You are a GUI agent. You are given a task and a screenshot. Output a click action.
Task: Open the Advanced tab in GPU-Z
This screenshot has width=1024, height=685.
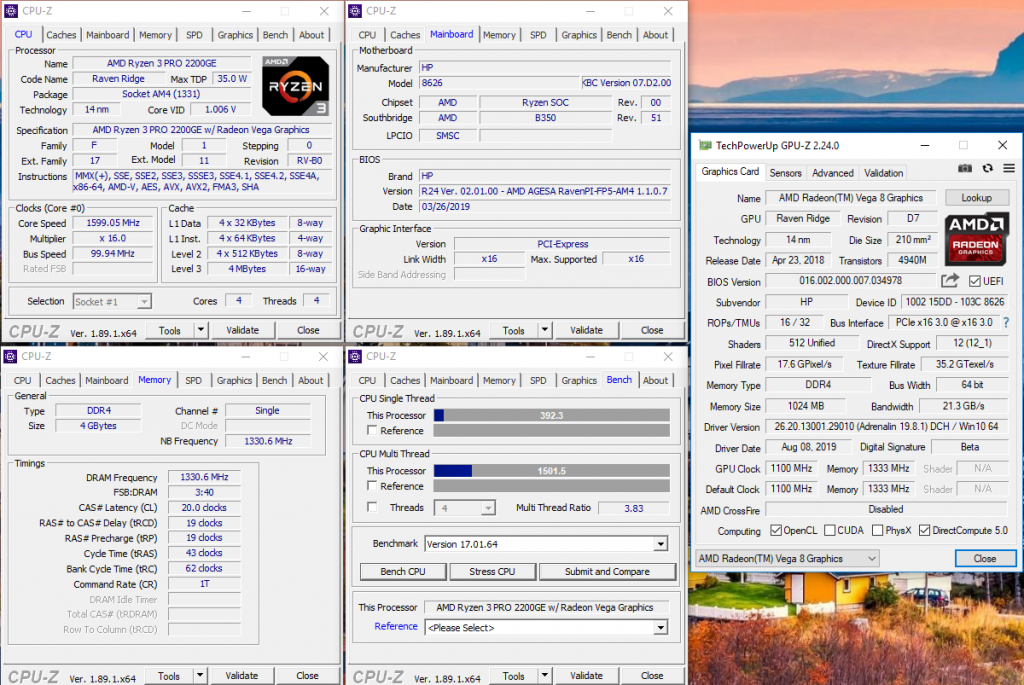(x=833, y=173)
